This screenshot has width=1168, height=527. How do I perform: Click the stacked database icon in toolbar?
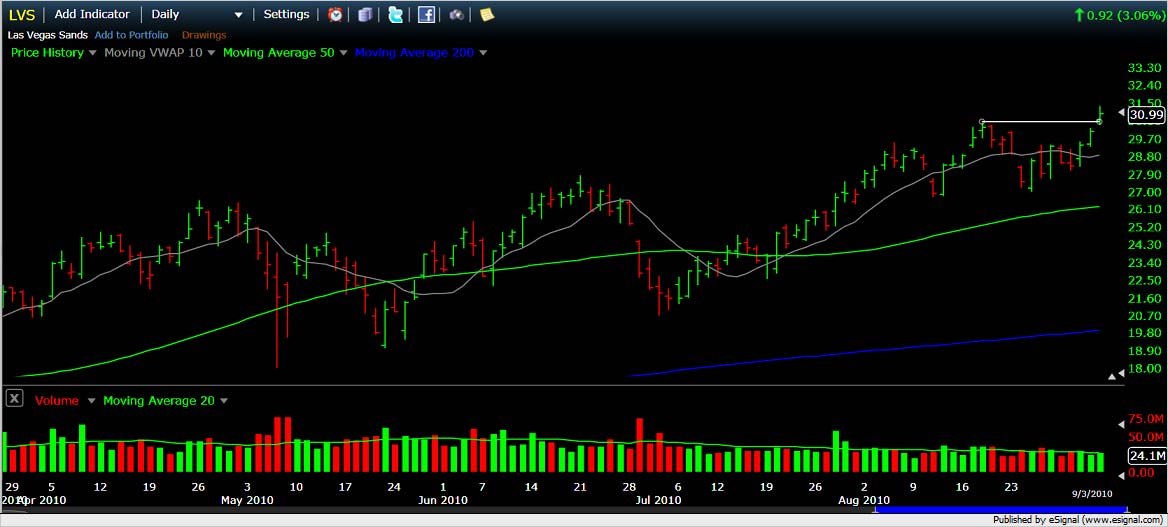pos(365,14)
